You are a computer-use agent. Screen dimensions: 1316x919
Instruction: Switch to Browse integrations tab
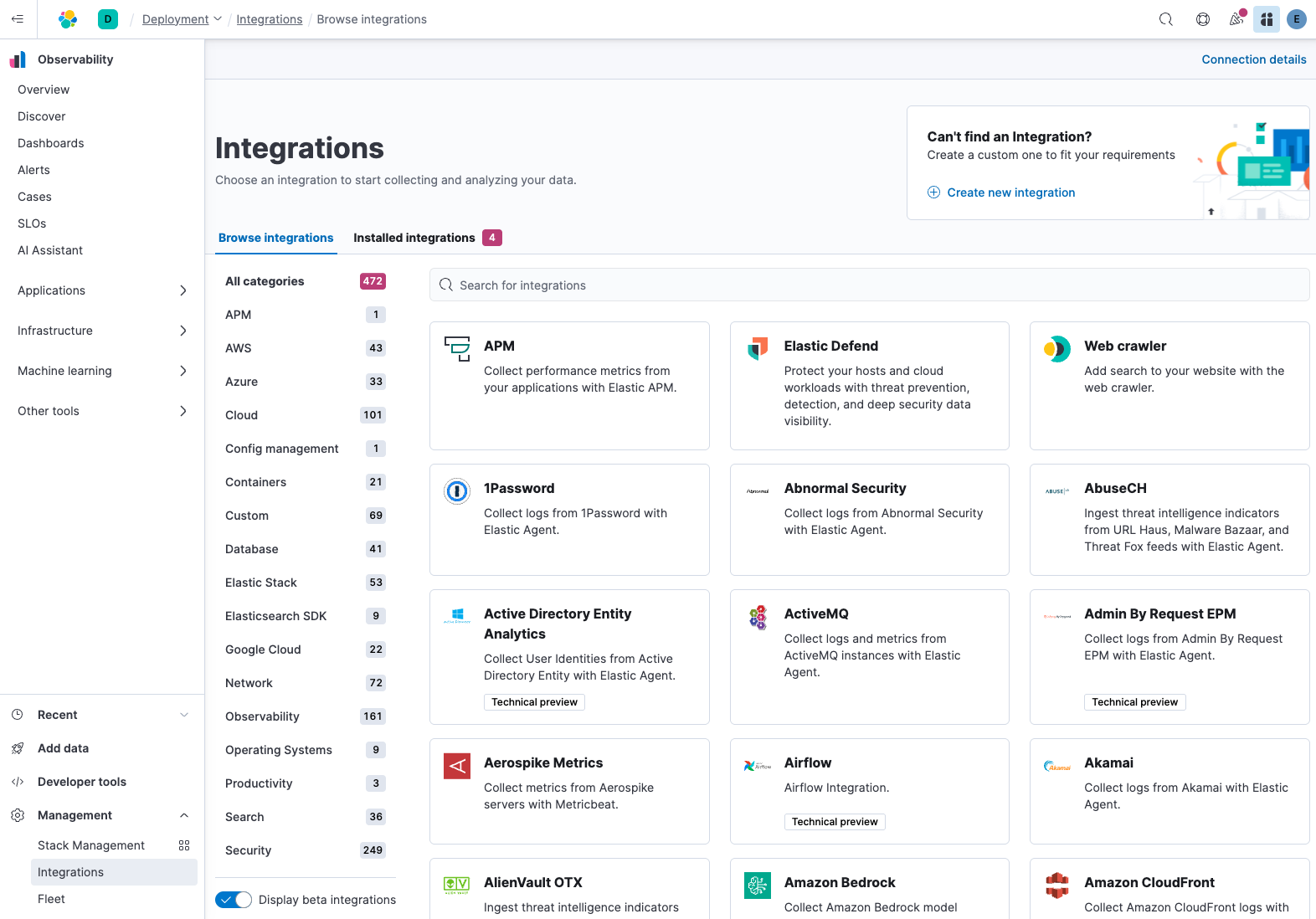point(276,238)
